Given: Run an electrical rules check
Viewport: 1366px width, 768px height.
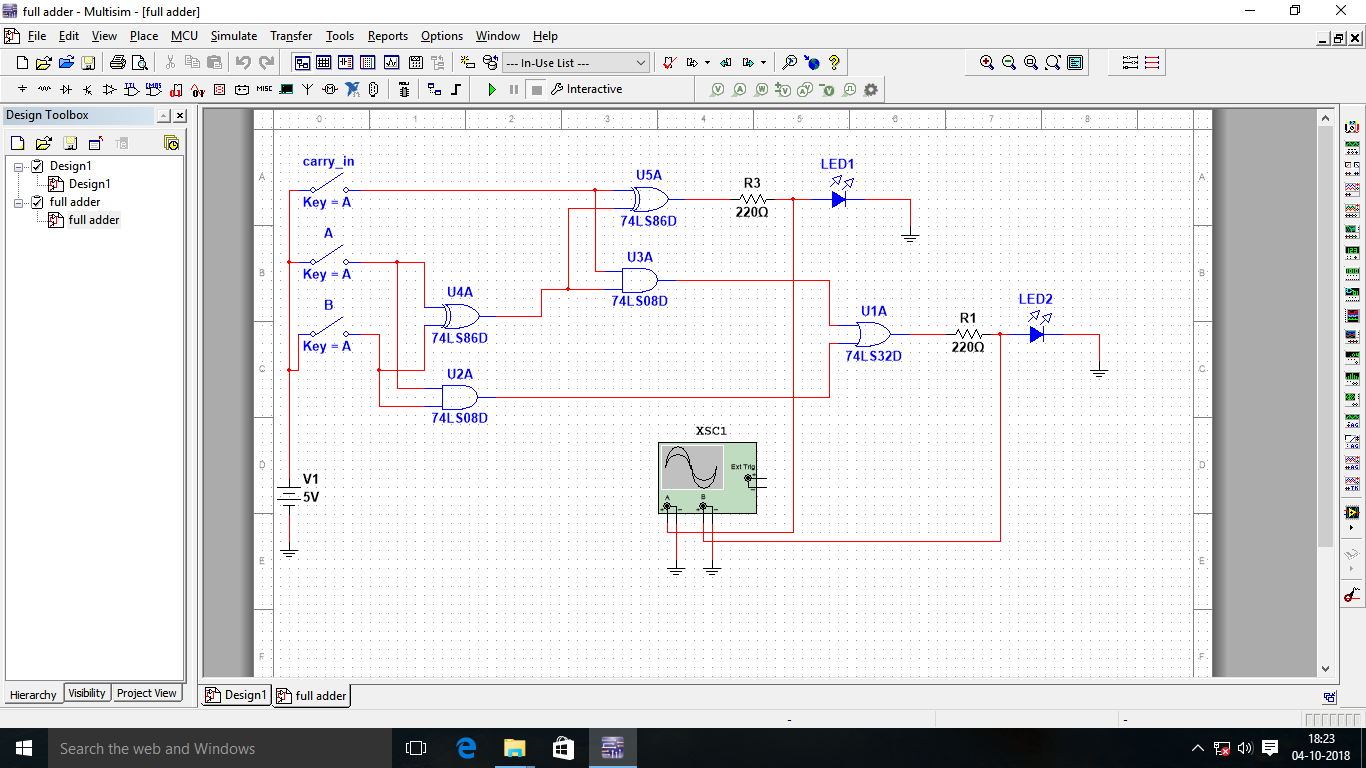Looking at the screenshot, I should click(668, 63).
